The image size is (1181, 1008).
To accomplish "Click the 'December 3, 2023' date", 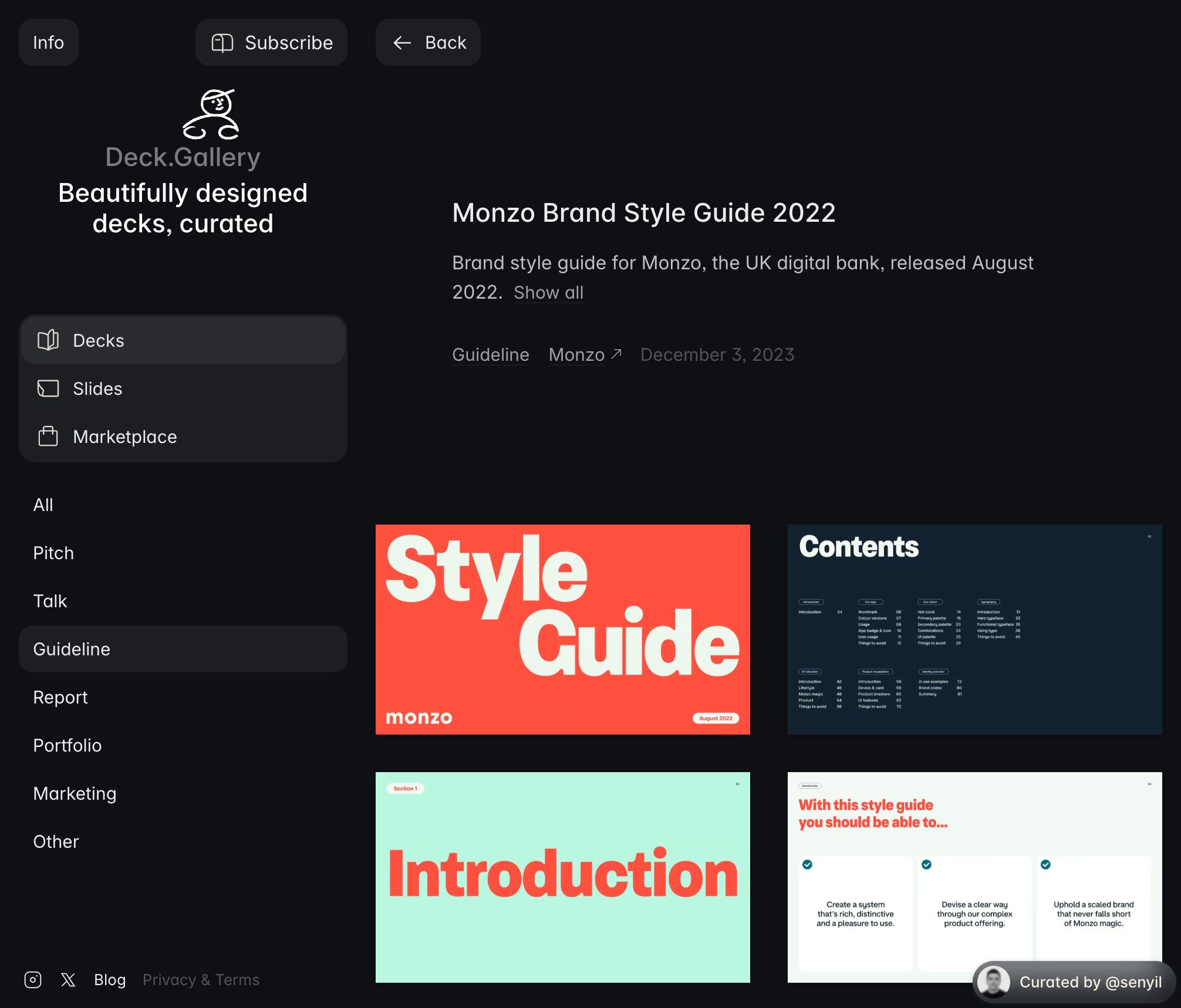I will (717, 354).
